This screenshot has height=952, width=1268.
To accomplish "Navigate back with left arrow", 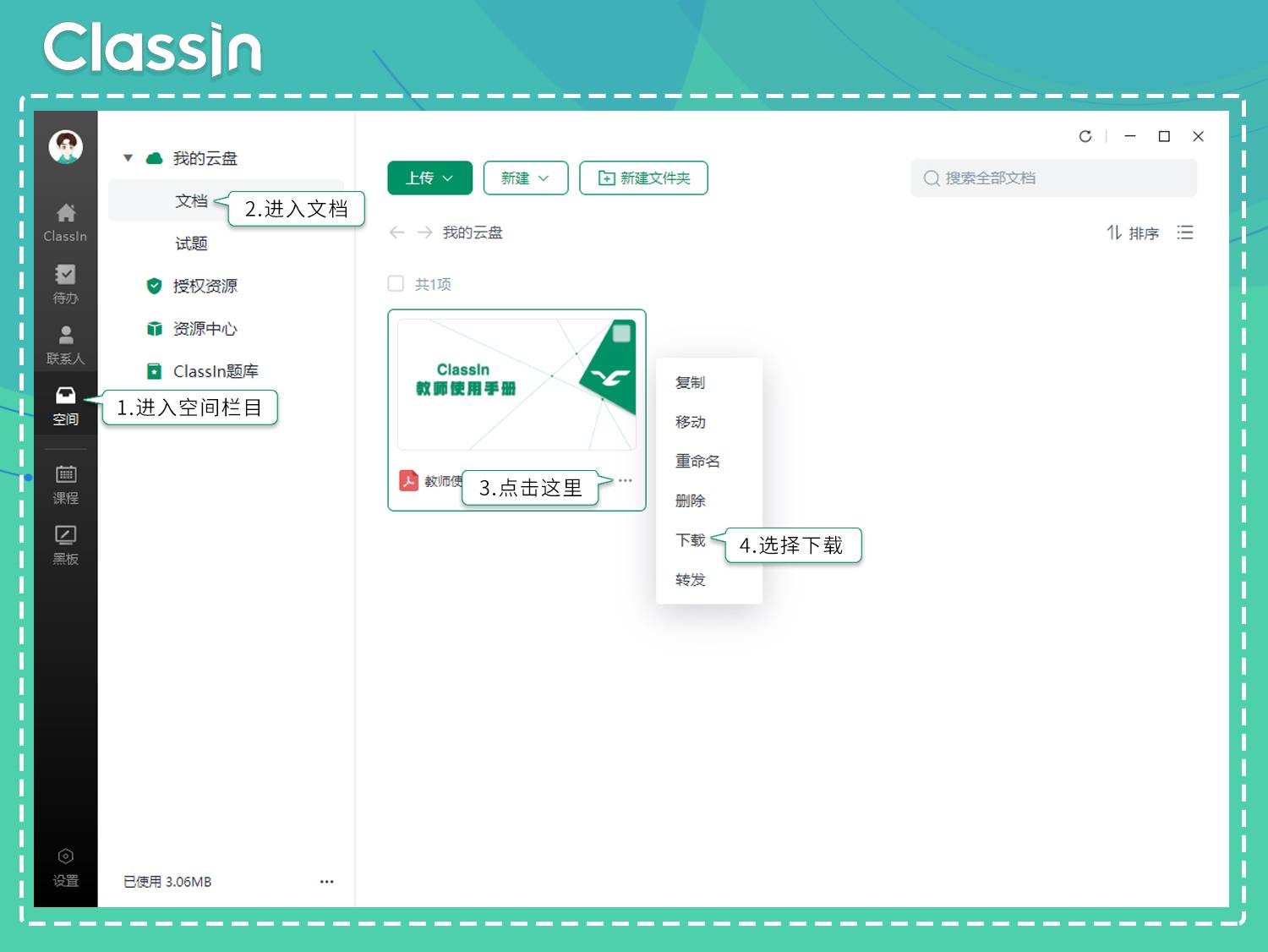I will coord(396,233).
